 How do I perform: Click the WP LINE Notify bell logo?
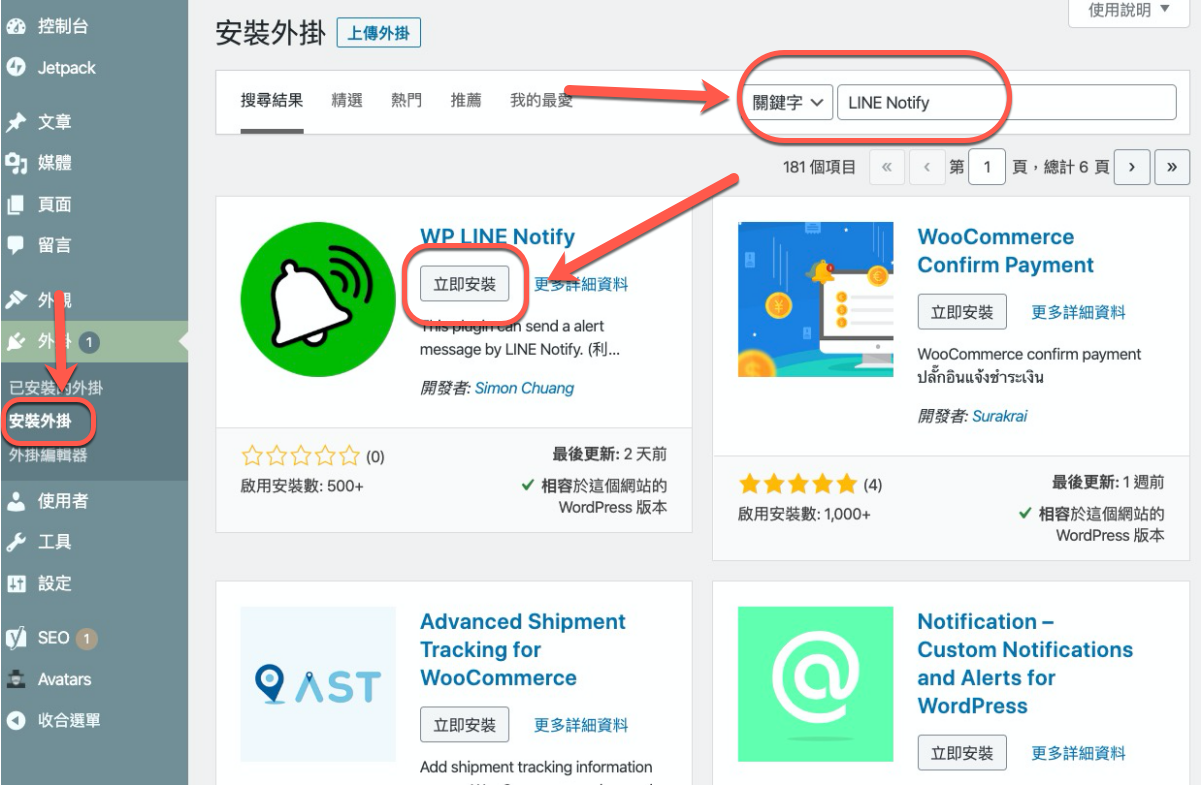(x=318, y=299)
